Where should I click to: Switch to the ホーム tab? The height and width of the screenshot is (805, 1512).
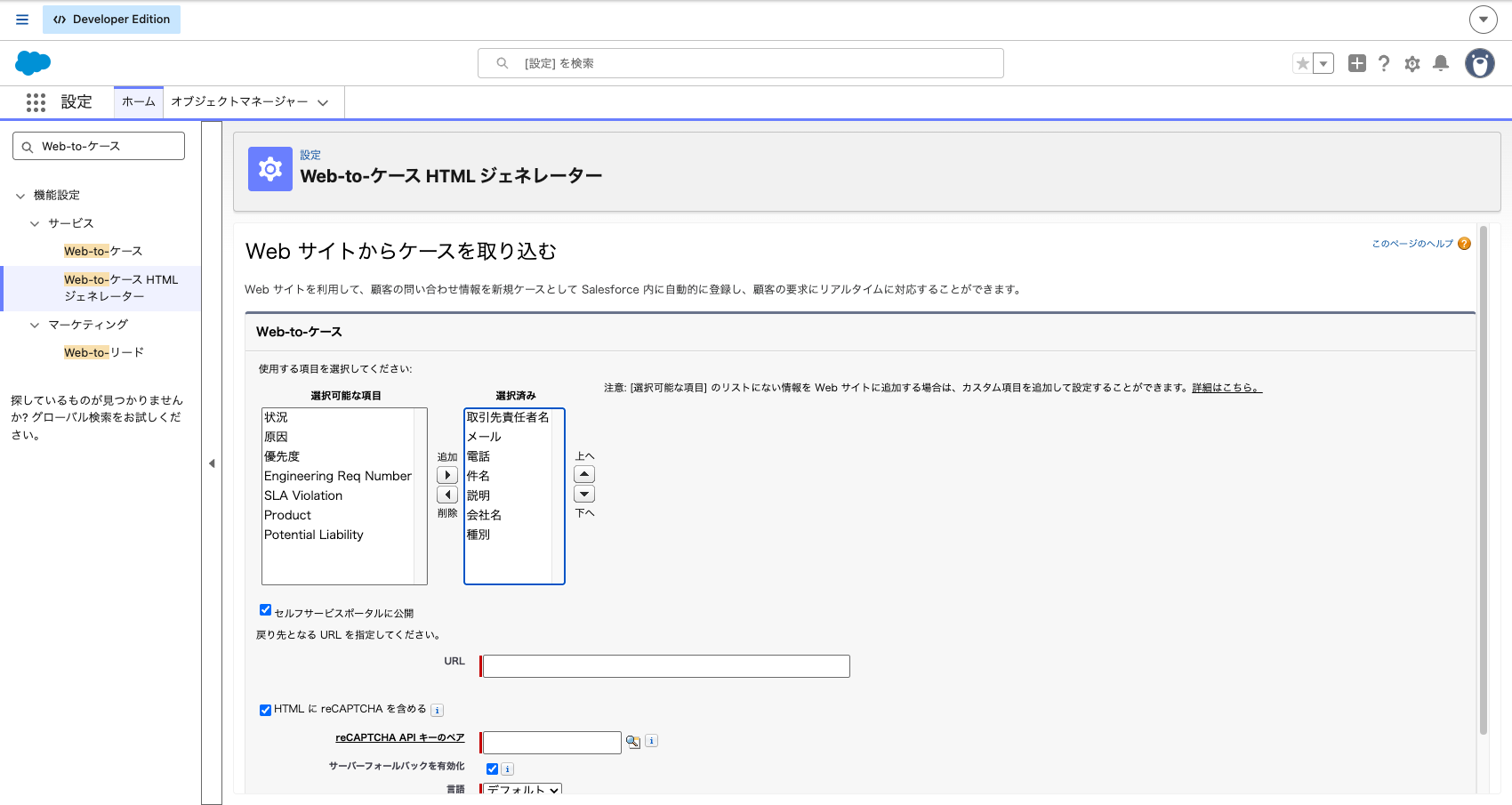139,102
